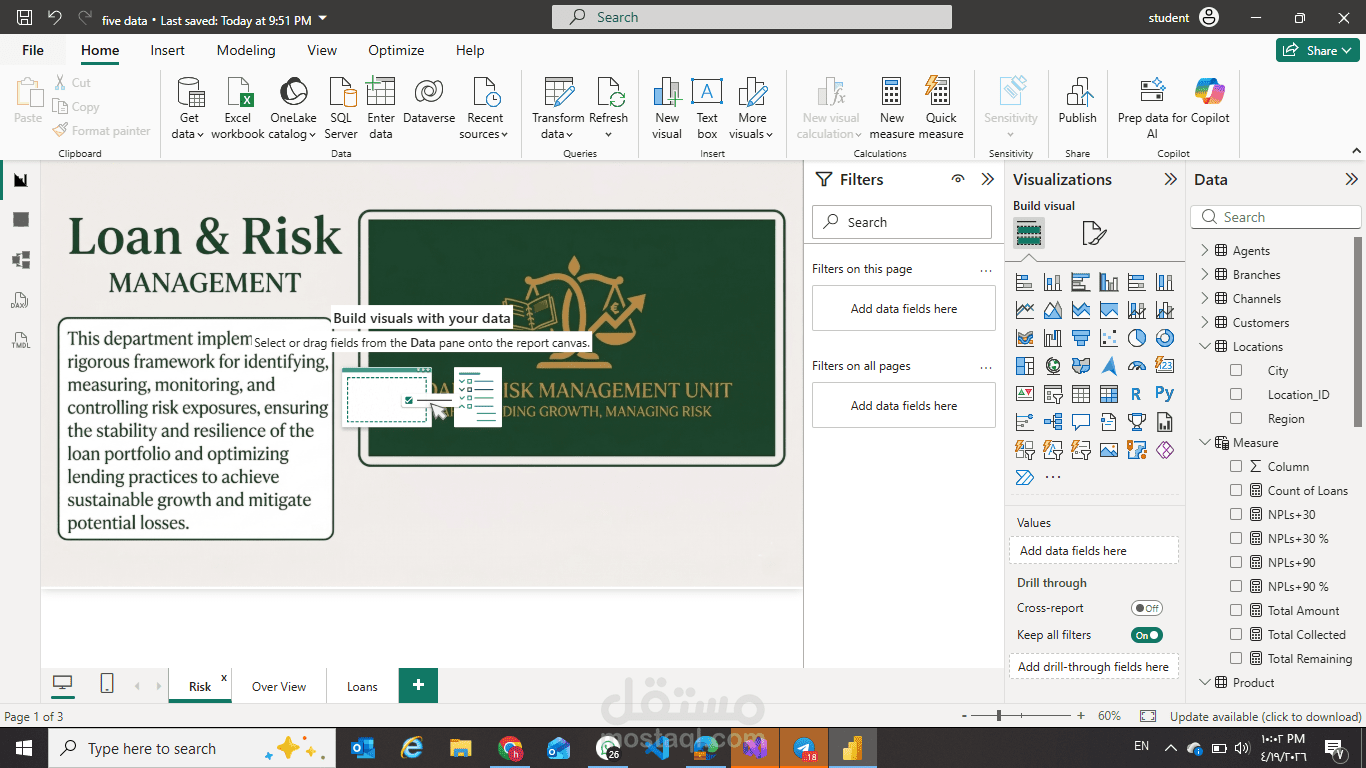The image size is (1366, 768).
Task: Select the R script visual
Action: [1136, 394]
